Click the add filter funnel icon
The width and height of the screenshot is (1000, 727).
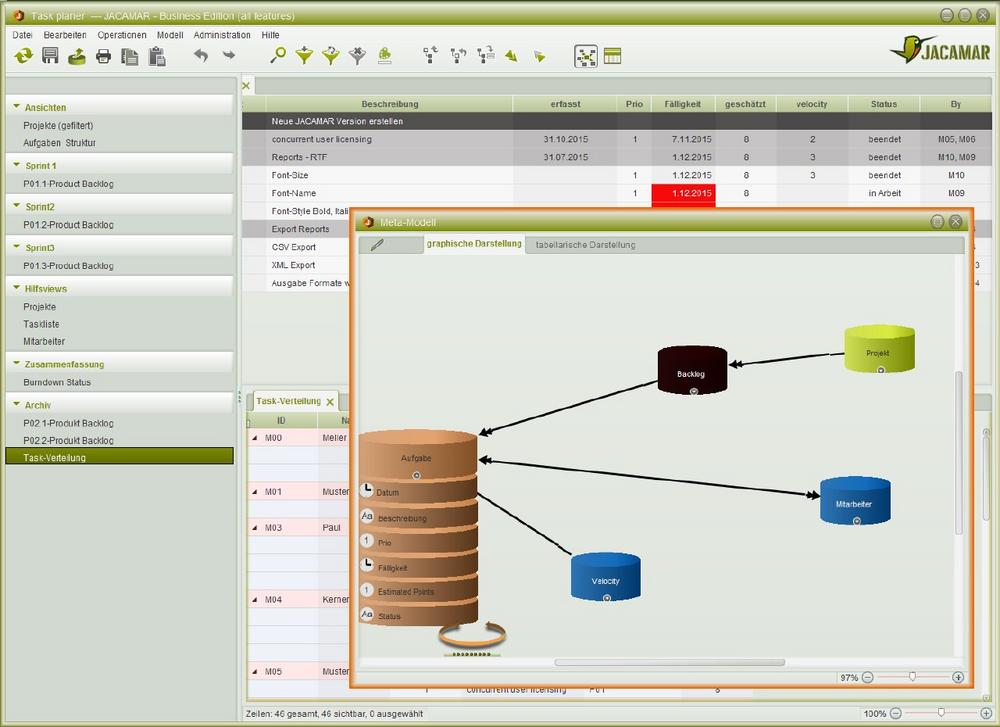pyautogui.click(x=304, y=56)
